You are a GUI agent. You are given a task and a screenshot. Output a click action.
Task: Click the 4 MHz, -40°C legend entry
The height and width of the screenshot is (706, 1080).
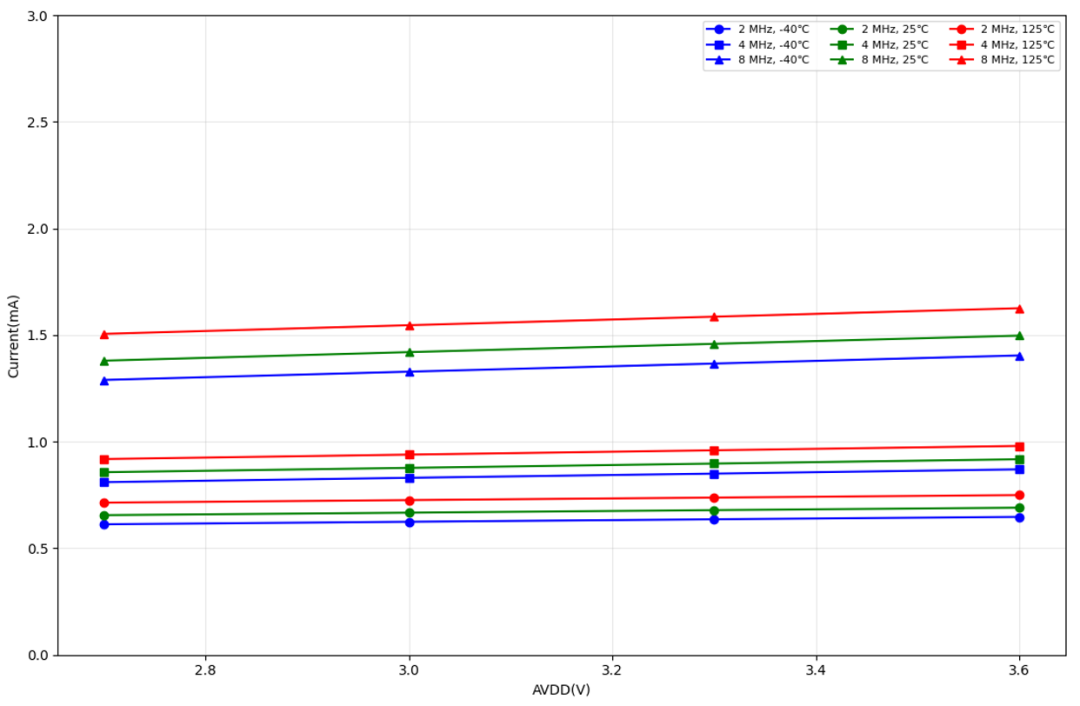[758, 45]
